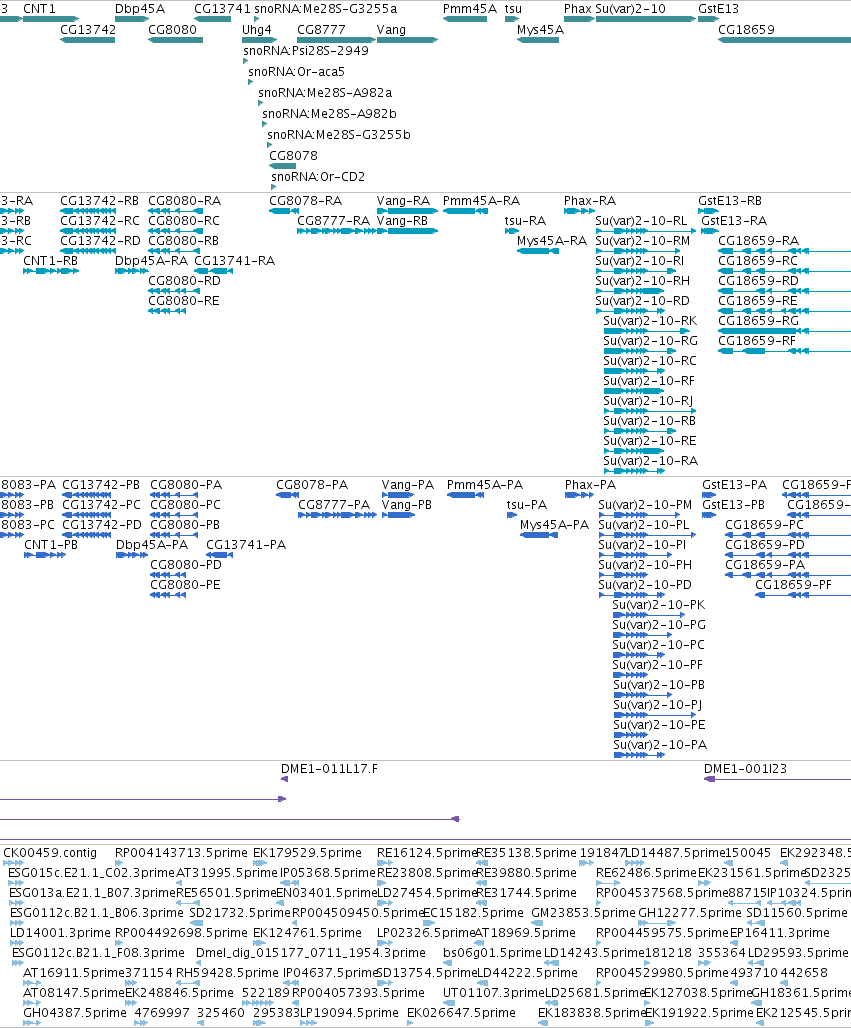Click the GM23853.5prime EST label
Image resolution: width=851 pixels, height=1028 pixels.
click(x=584, y=912)
